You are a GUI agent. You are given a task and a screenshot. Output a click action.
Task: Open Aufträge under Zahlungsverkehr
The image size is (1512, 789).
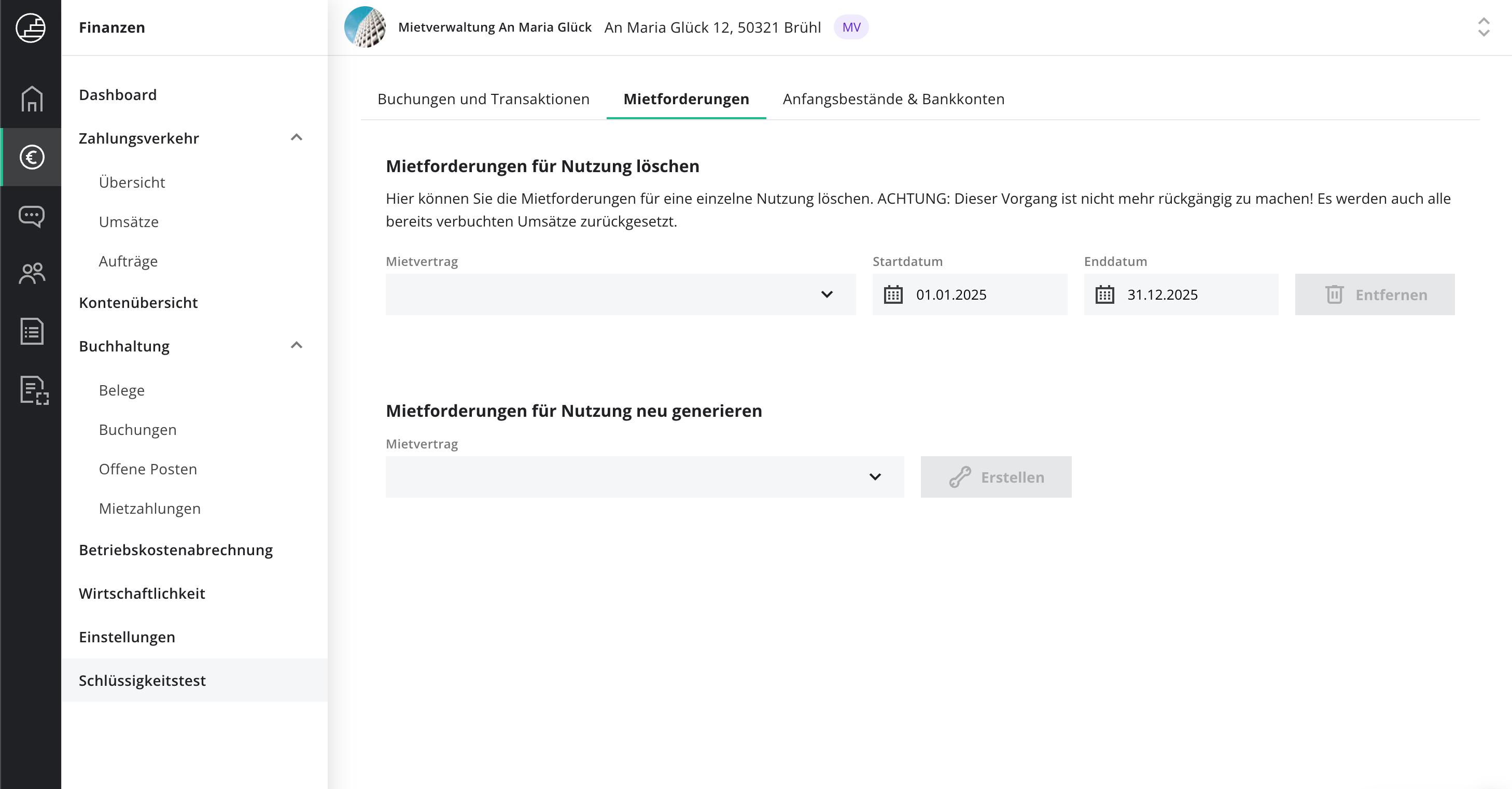128,261
